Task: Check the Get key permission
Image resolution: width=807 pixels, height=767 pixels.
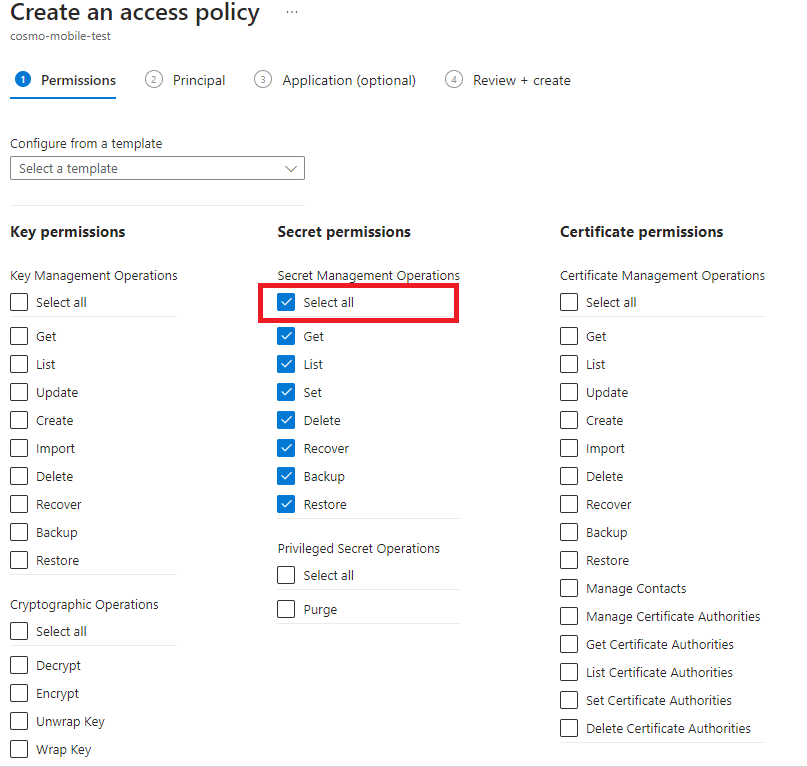Action: 18,336
